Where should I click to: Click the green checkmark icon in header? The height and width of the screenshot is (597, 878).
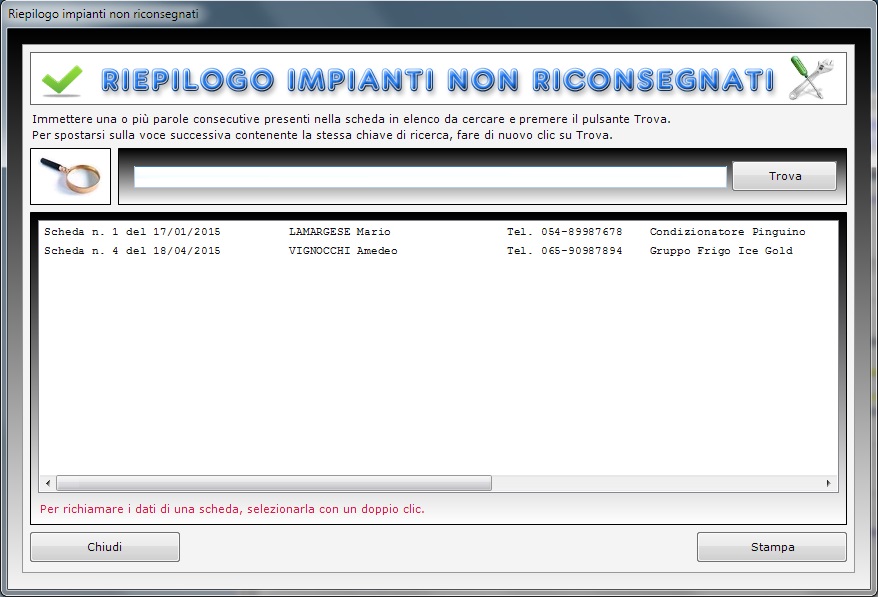pyautogui.click(x=62, y=80)
